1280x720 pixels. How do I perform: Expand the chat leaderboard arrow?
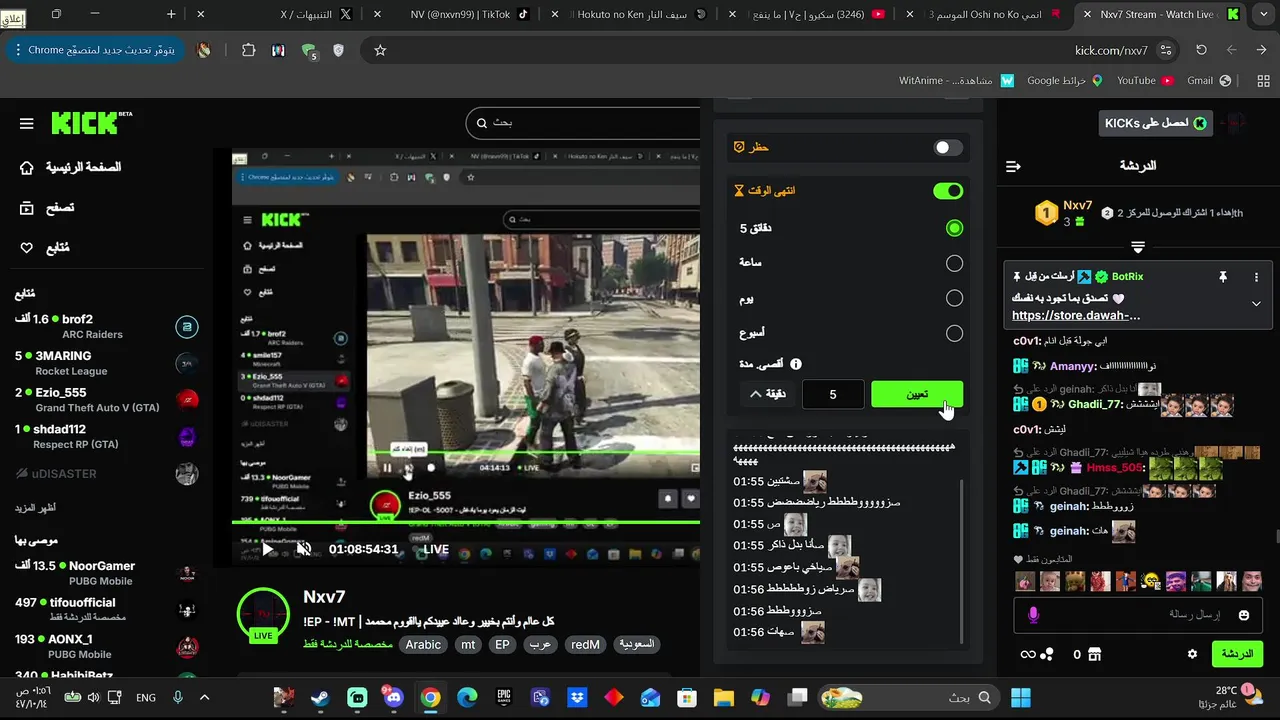click(x=1138, y=247)
